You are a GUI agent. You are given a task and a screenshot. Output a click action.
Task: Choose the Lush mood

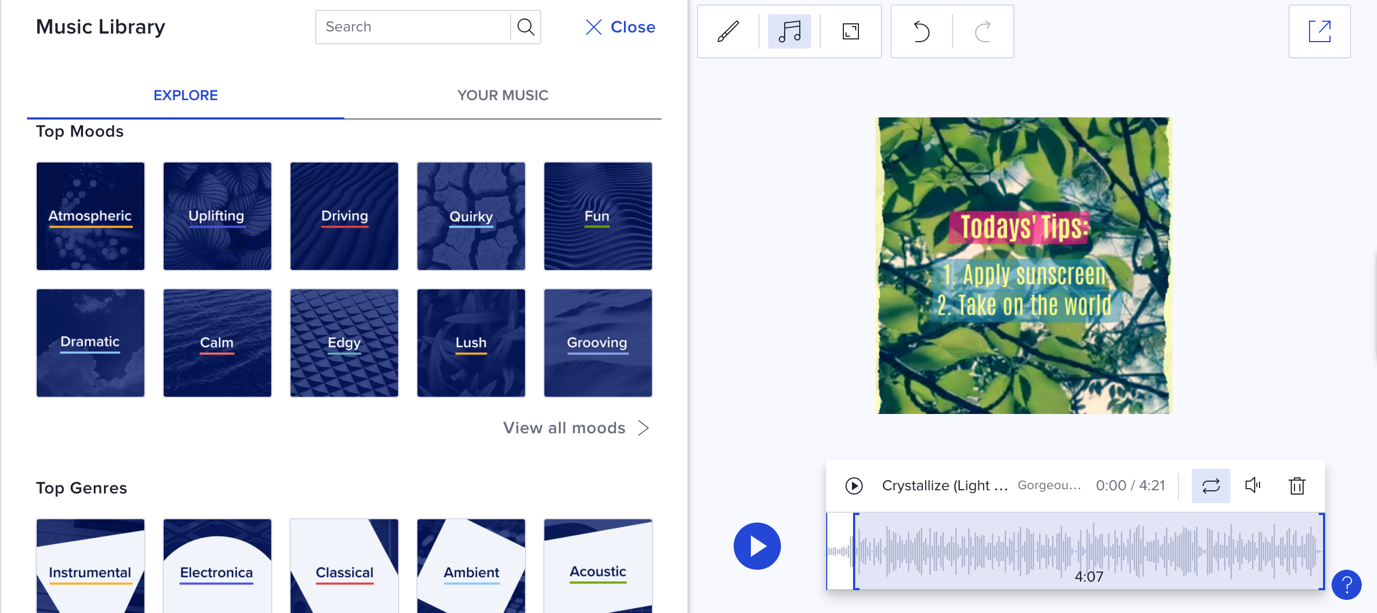(x=471, y=343)
